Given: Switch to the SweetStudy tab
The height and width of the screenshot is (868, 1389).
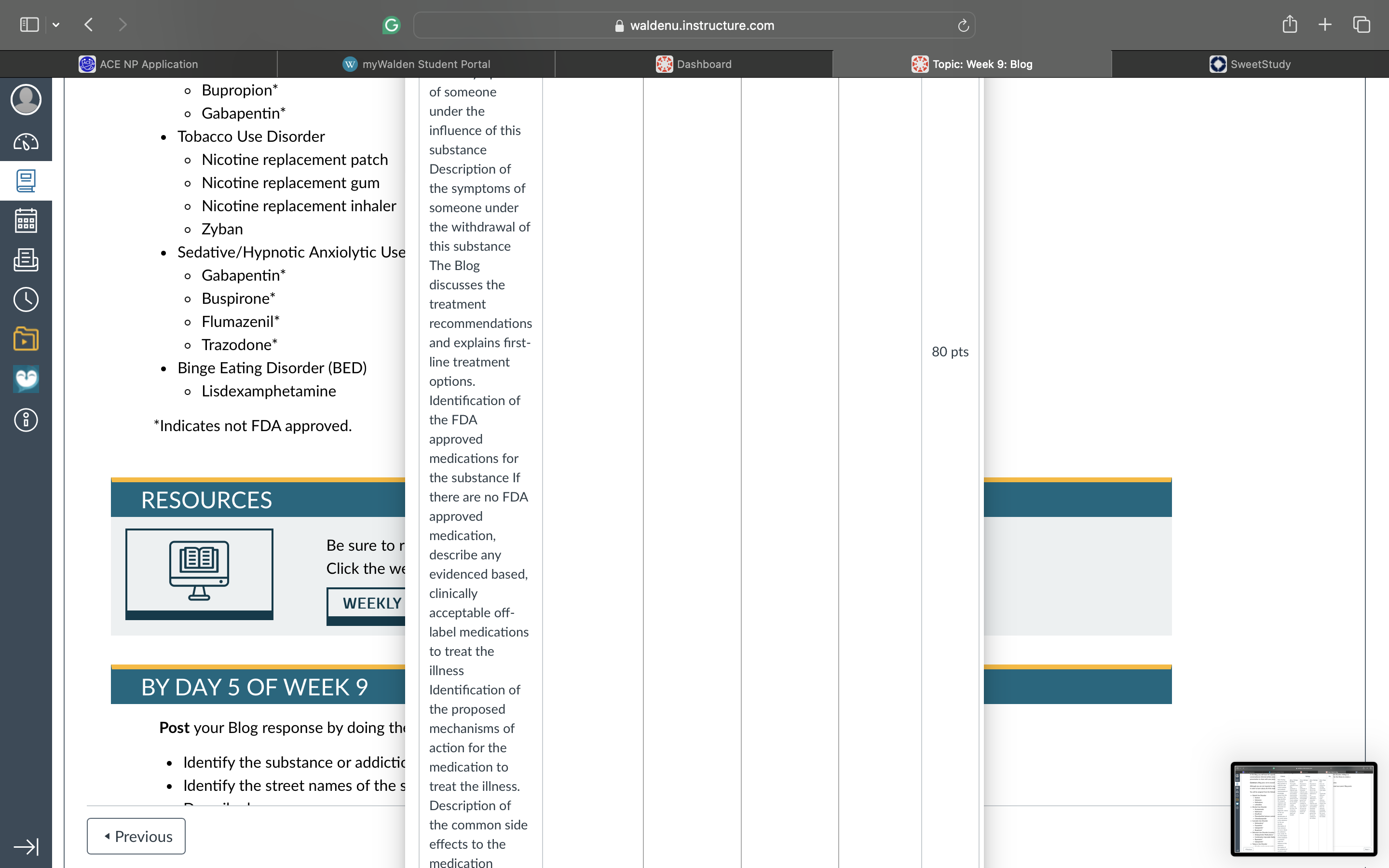Looking at the screenshot, I should (x=1250, y=64).
